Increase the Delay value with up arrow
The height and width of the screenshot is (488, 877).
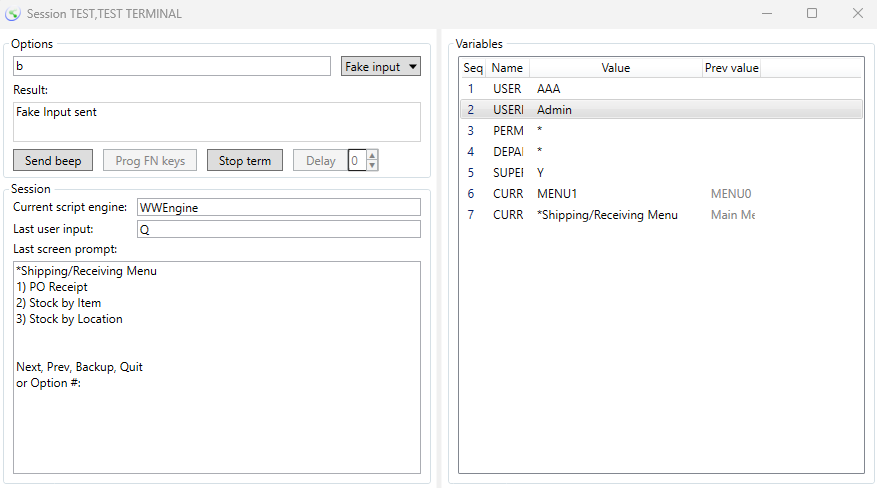click(373, 156)
